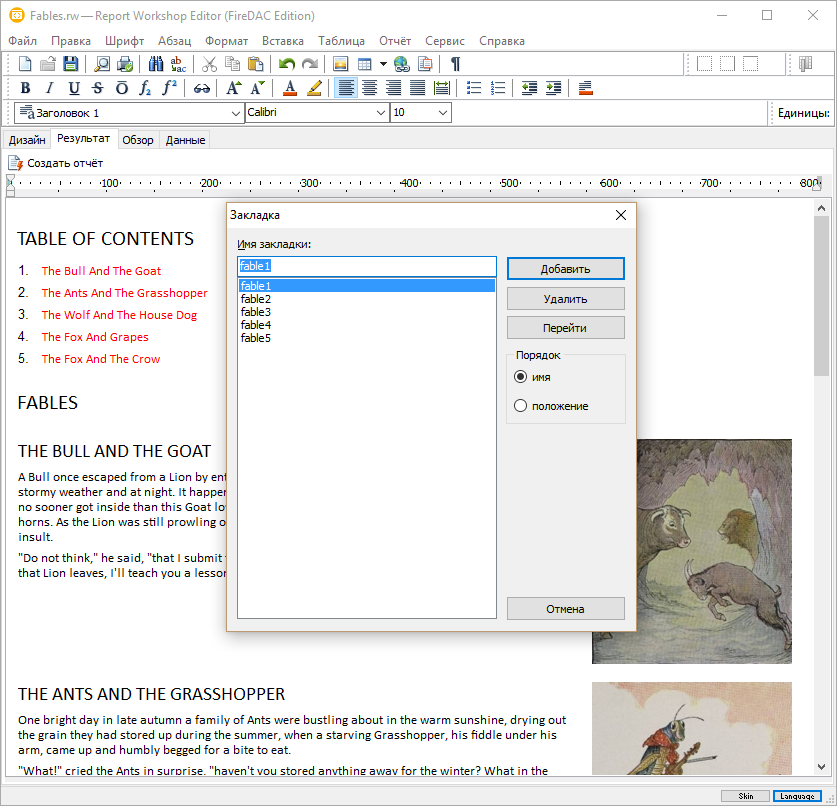Image resolution: width=837 pixels, height=806 pixels.
Task: Click the Insert picture icon
Action: click(x=341, y=64)
